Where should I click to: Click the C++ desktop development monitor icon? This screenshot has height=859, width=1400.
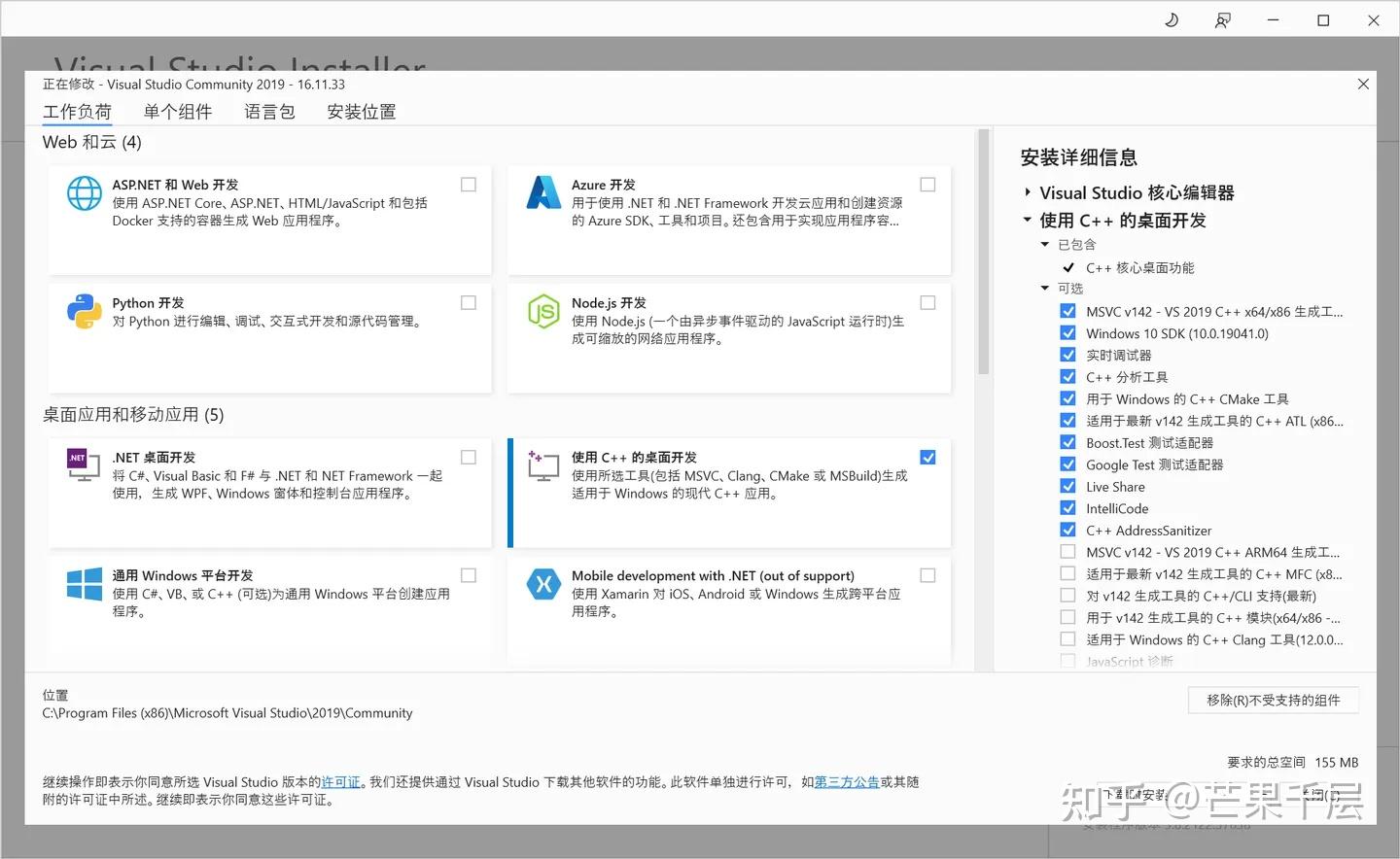coord(543,465)
